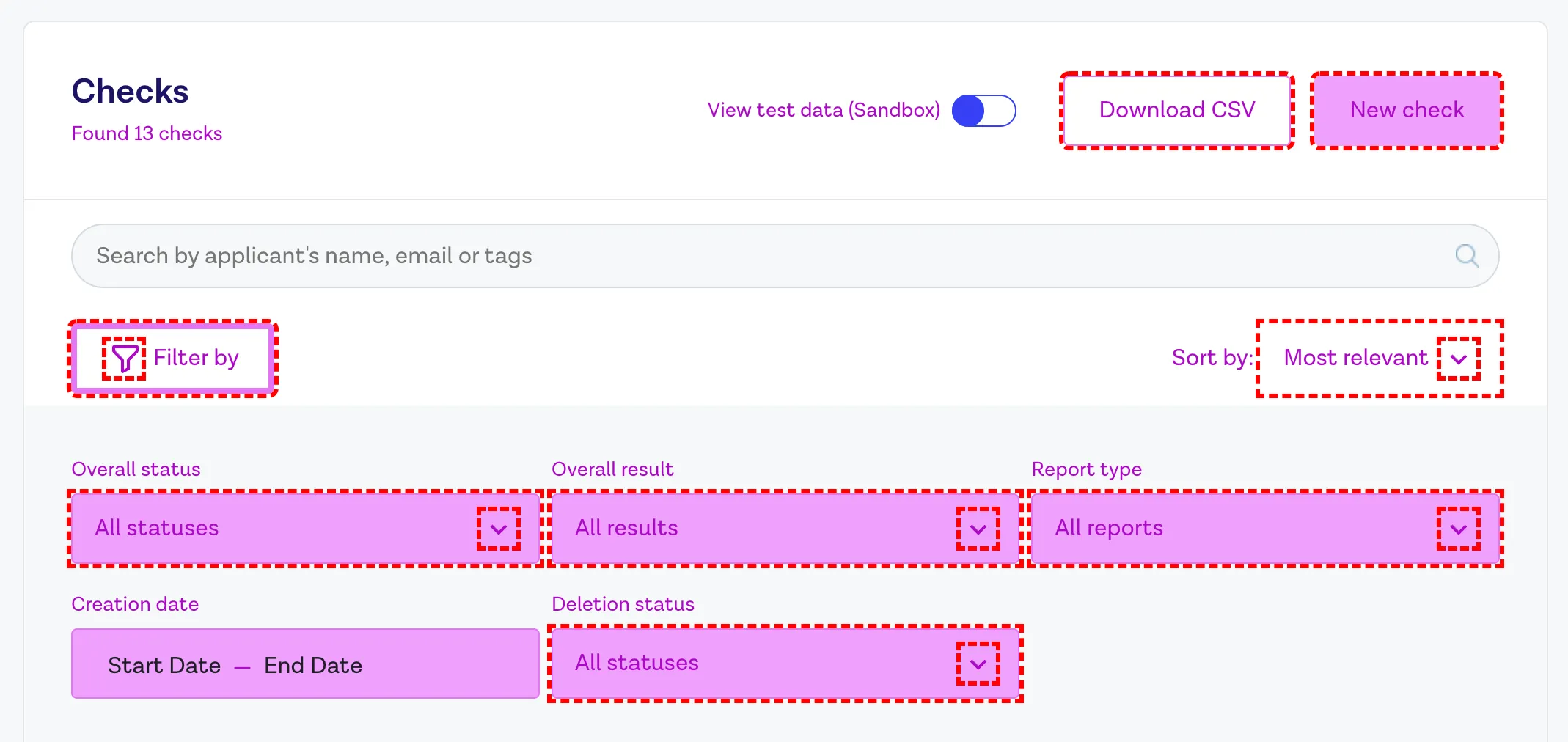
Task: Click the search magnifier icon
Action: pos(1467,256)
